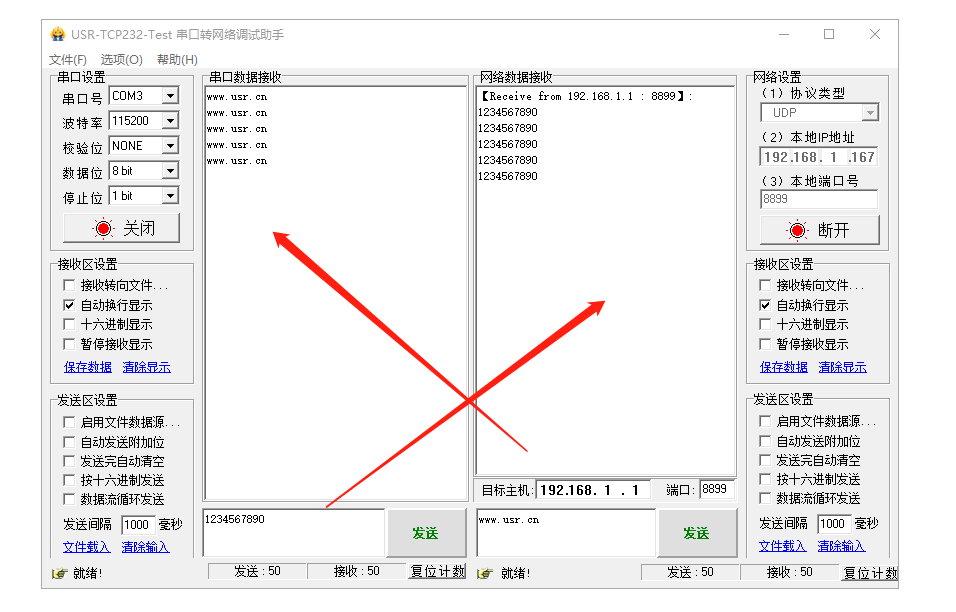956x612 pixels.
Task: Click the network send text box
Action: click(x=565, y=532)
